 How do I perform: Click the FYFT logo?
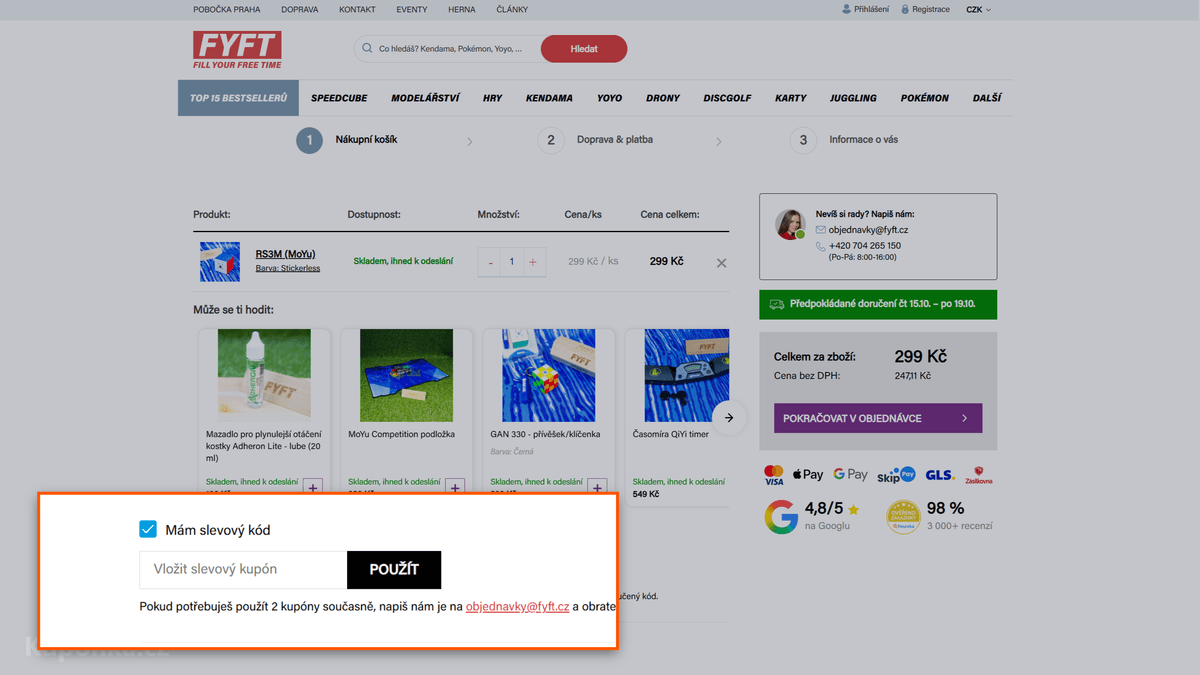point(237,49)
